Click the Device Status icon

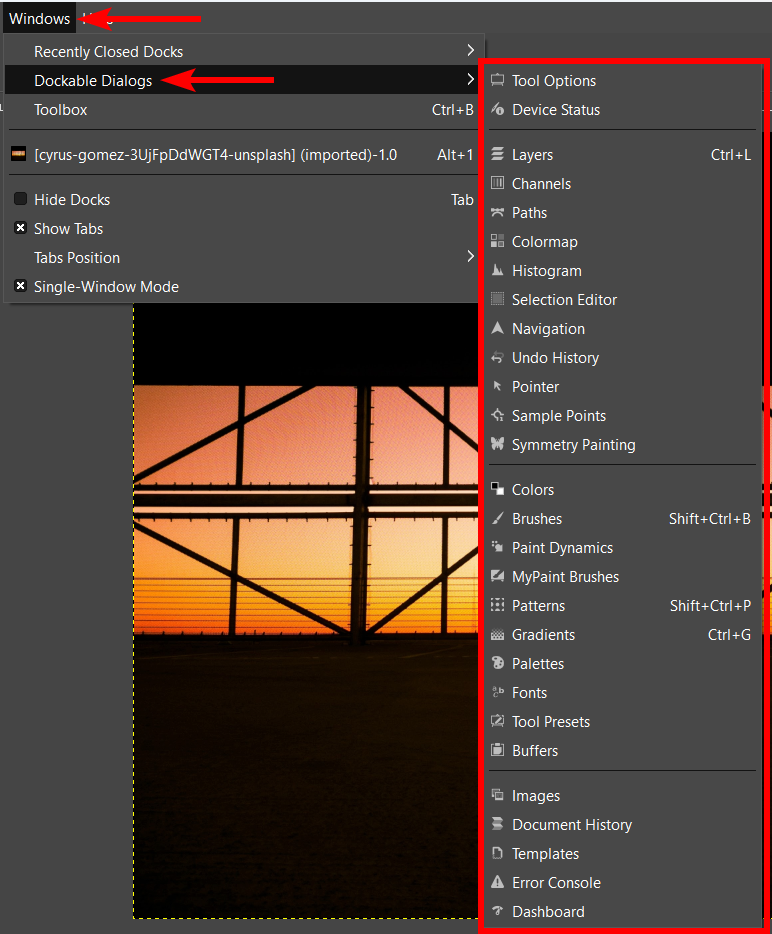497,110
